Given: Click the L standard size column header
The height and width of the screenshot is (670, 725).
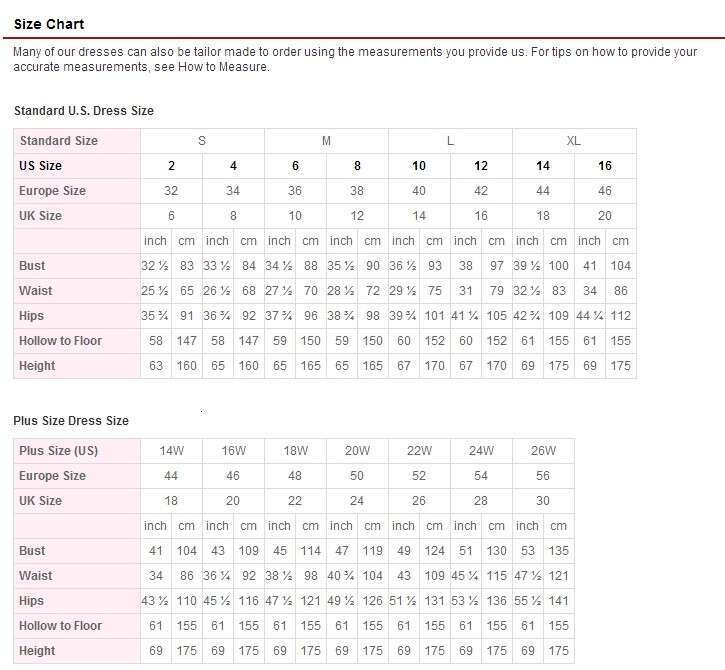Looking at the screenshot, I should pyautogui.click(x=450, y=141).
